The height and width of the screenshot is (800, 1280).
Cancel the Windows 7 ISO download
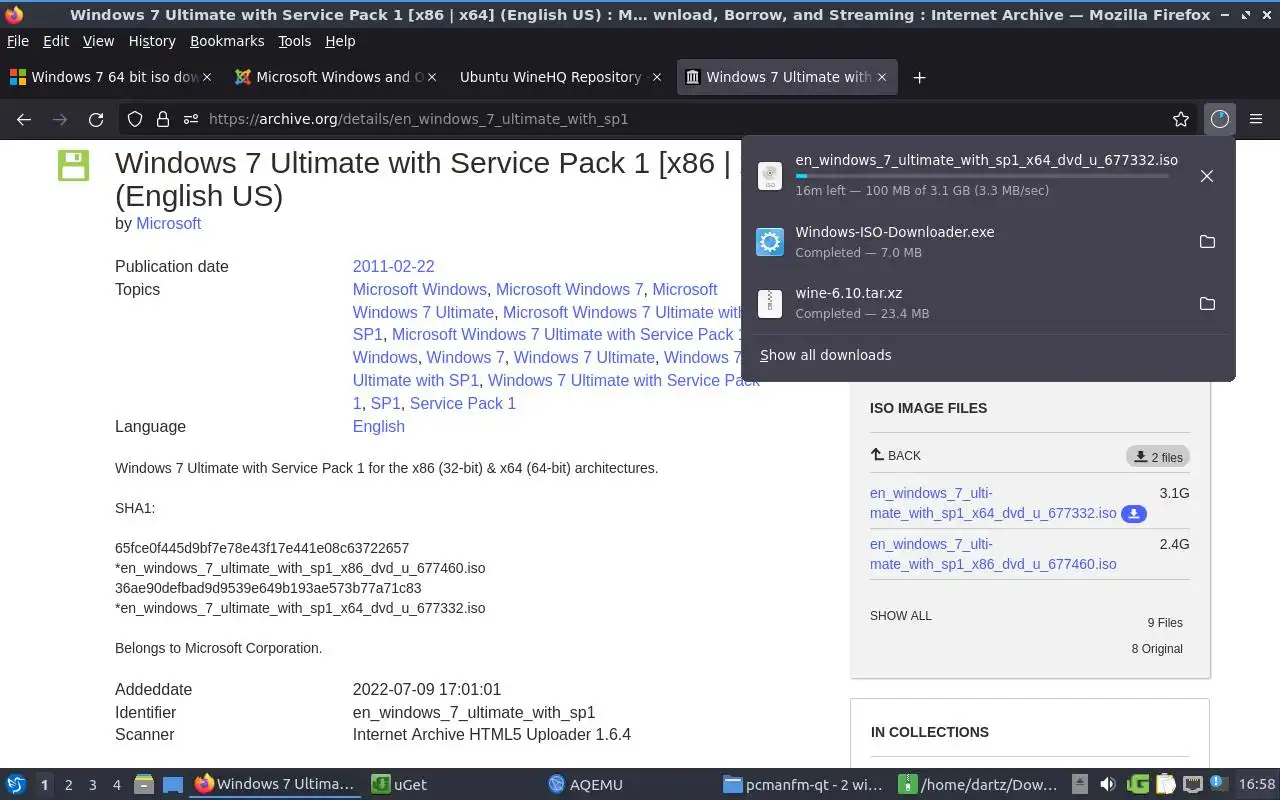(1207, 176)
